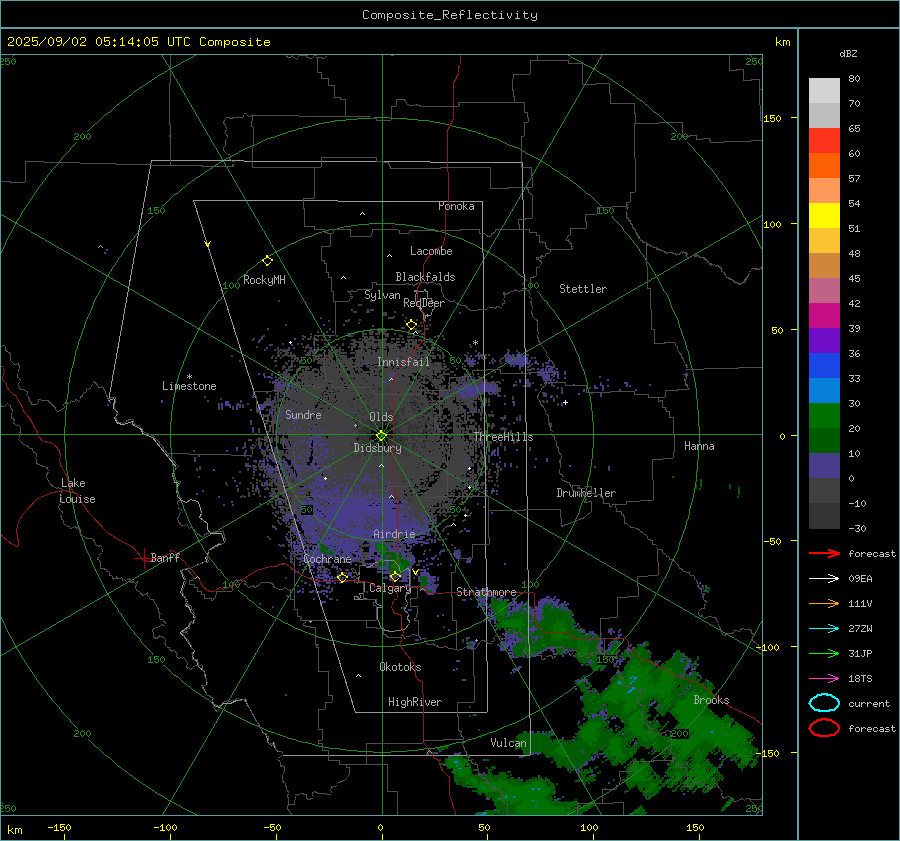This screenshot has width=900, height=841.
Task: Click the Drumheller label
Action: click(586, 493)
